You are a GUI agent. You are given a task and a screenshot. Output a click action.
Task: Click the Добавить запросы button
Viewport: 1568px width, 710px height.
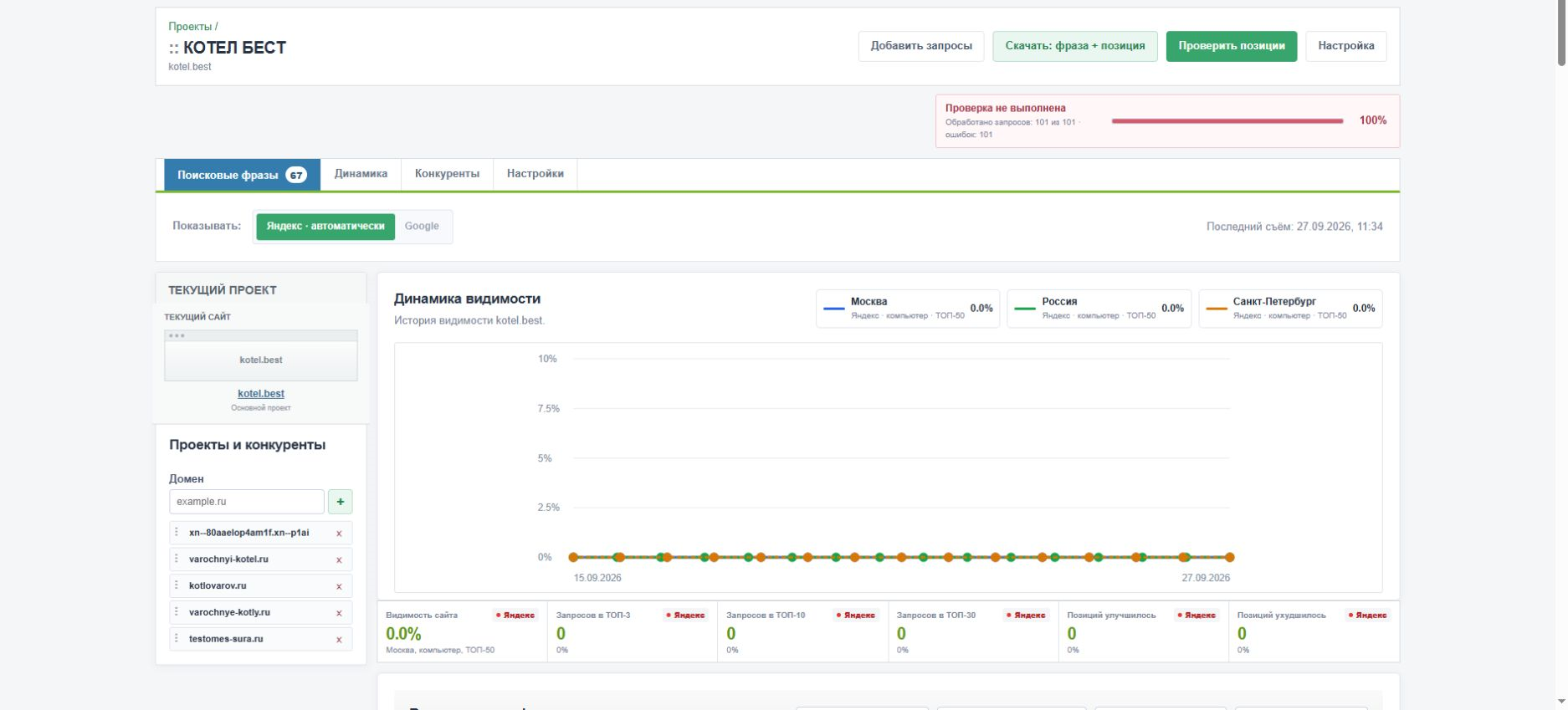[x=921, y=46]
